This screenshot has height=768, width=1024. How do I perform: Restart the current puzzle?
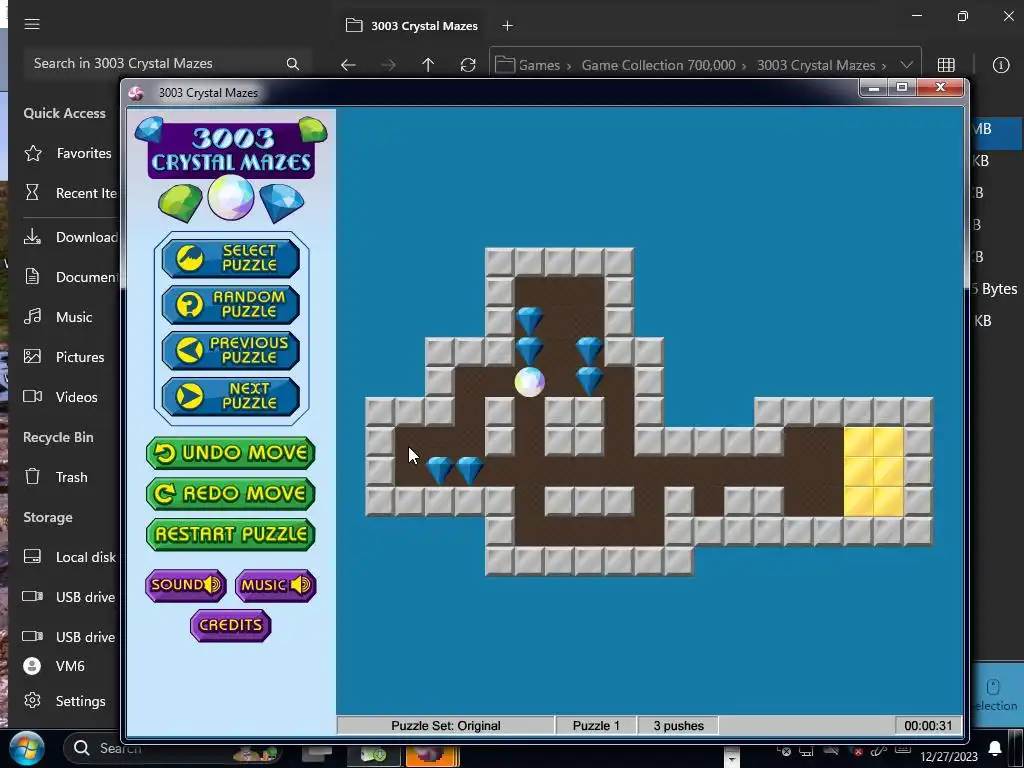[x=231, y=535]
